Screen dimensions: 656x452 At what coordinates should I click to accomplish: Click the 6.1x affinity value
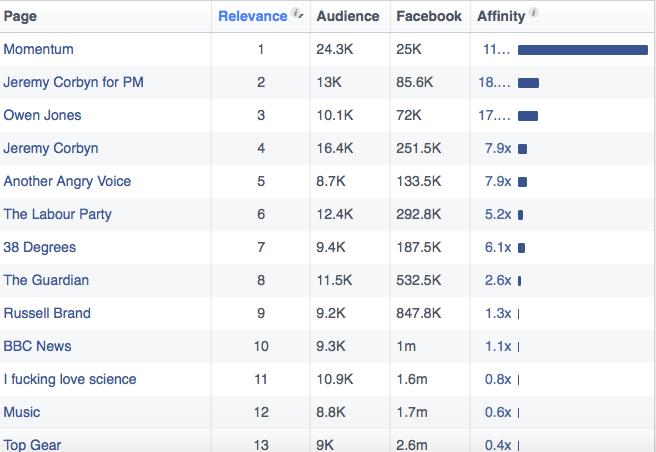pyautogui.click(x=498, y=247)
